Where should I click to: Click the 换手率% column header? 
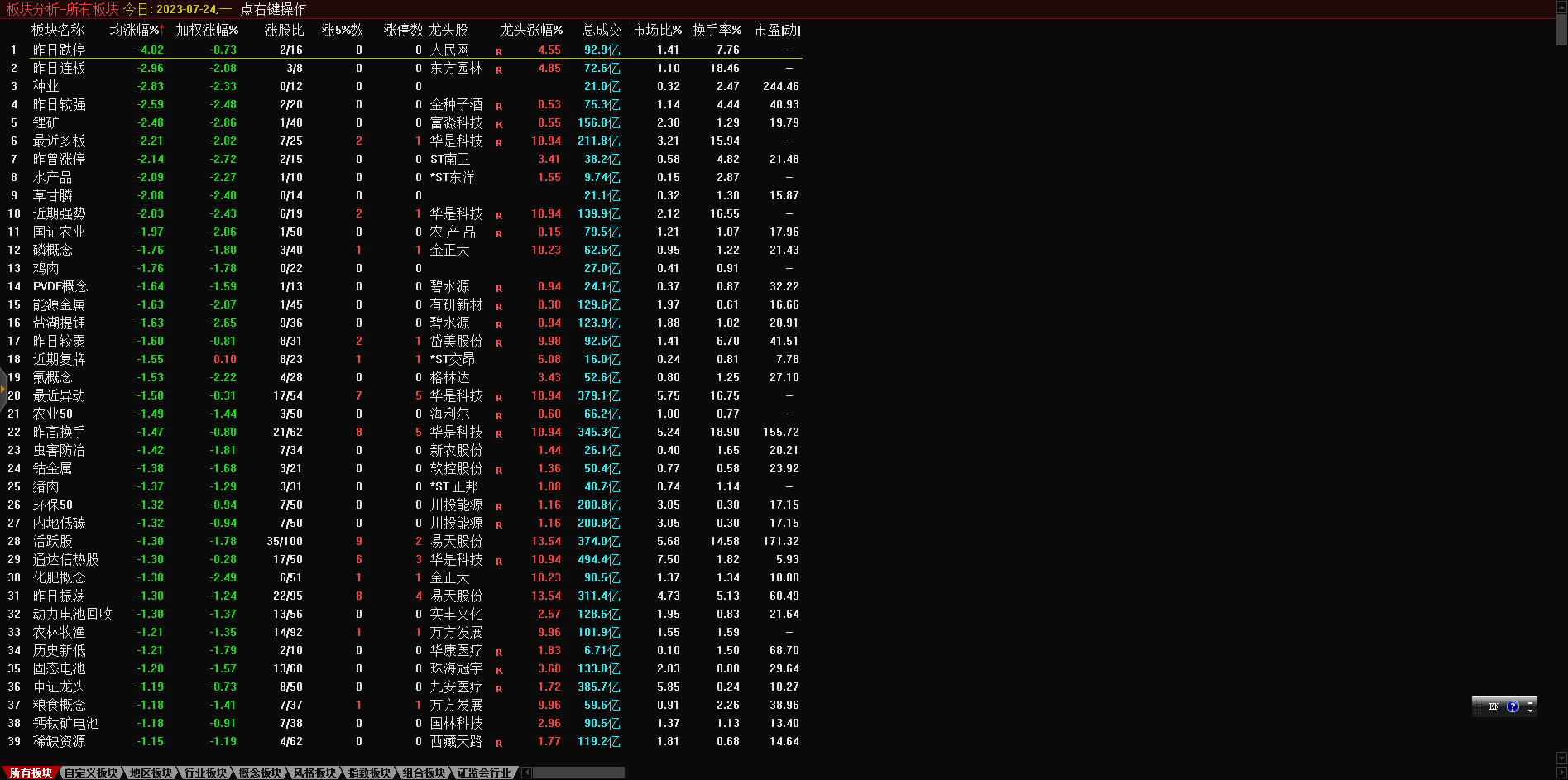[x=717, y=30]
